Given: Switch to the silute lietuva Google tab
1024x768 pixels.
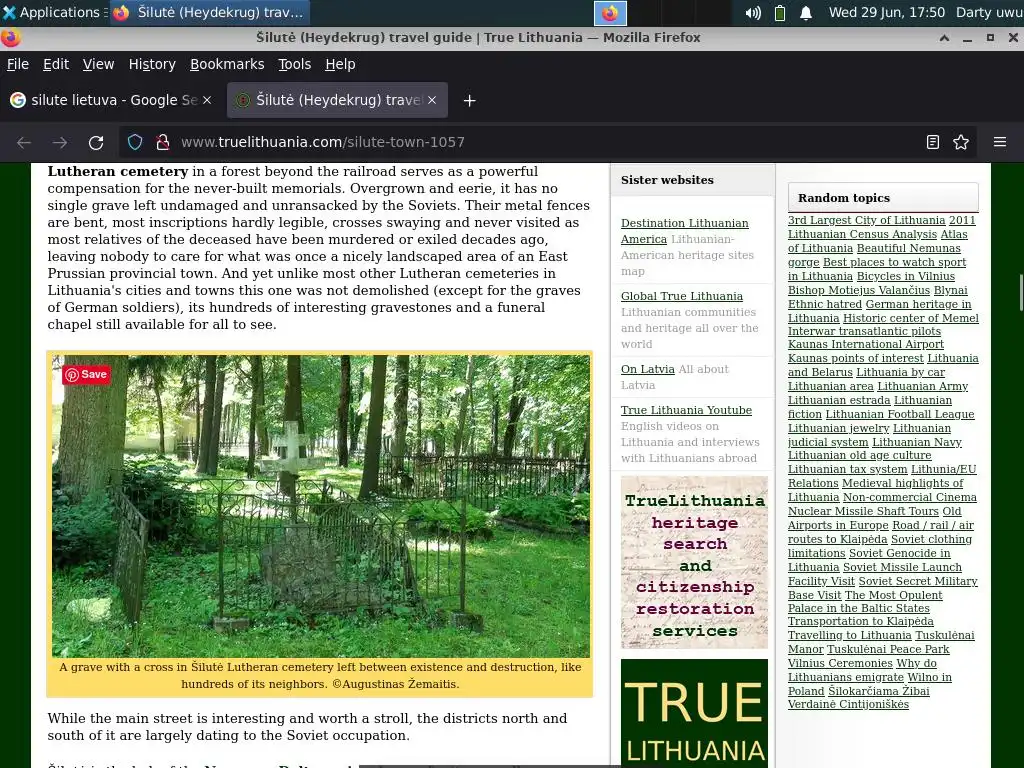Looking at the screenshot, I should (111, 100).
